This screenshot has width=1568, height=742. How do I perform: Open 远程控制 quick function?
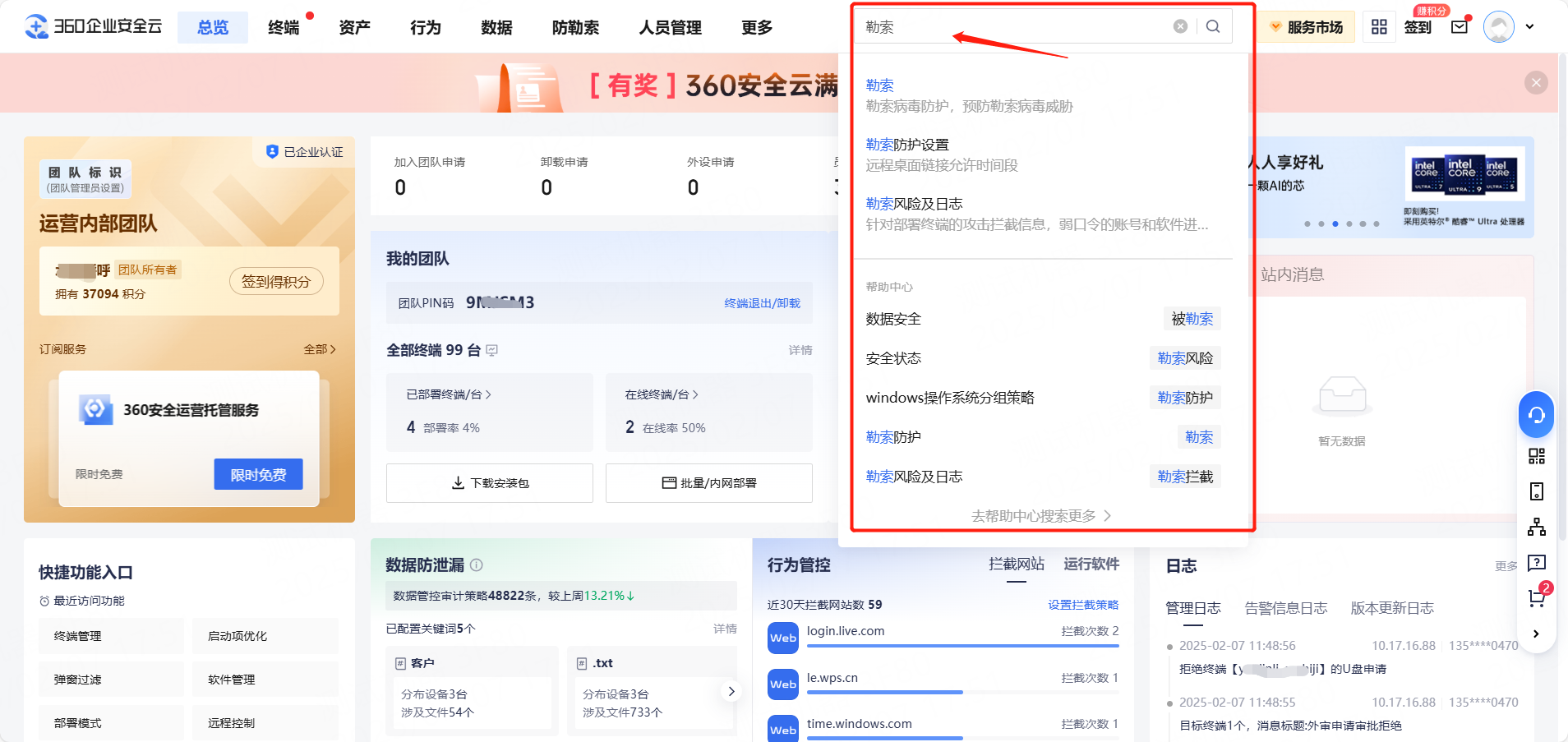(265, 723)
